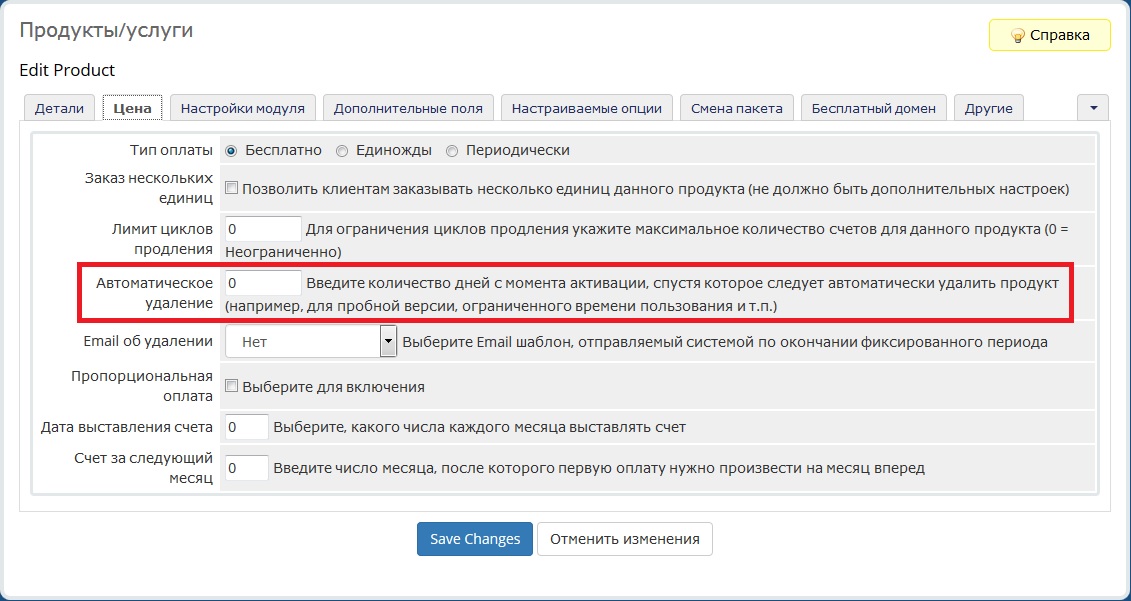1131x601 pixels.
Task: Click the Отменить изменения button
Action: click(624, 539)
